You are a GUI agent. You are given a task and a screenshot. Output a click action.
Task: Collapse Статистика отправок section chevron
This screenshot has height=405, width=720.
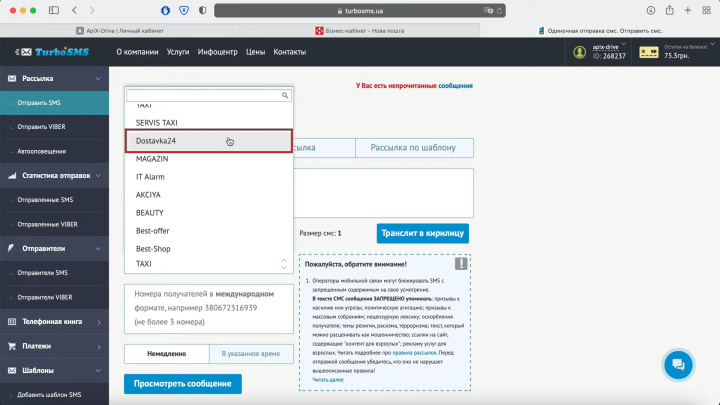(x=98, y=176)
